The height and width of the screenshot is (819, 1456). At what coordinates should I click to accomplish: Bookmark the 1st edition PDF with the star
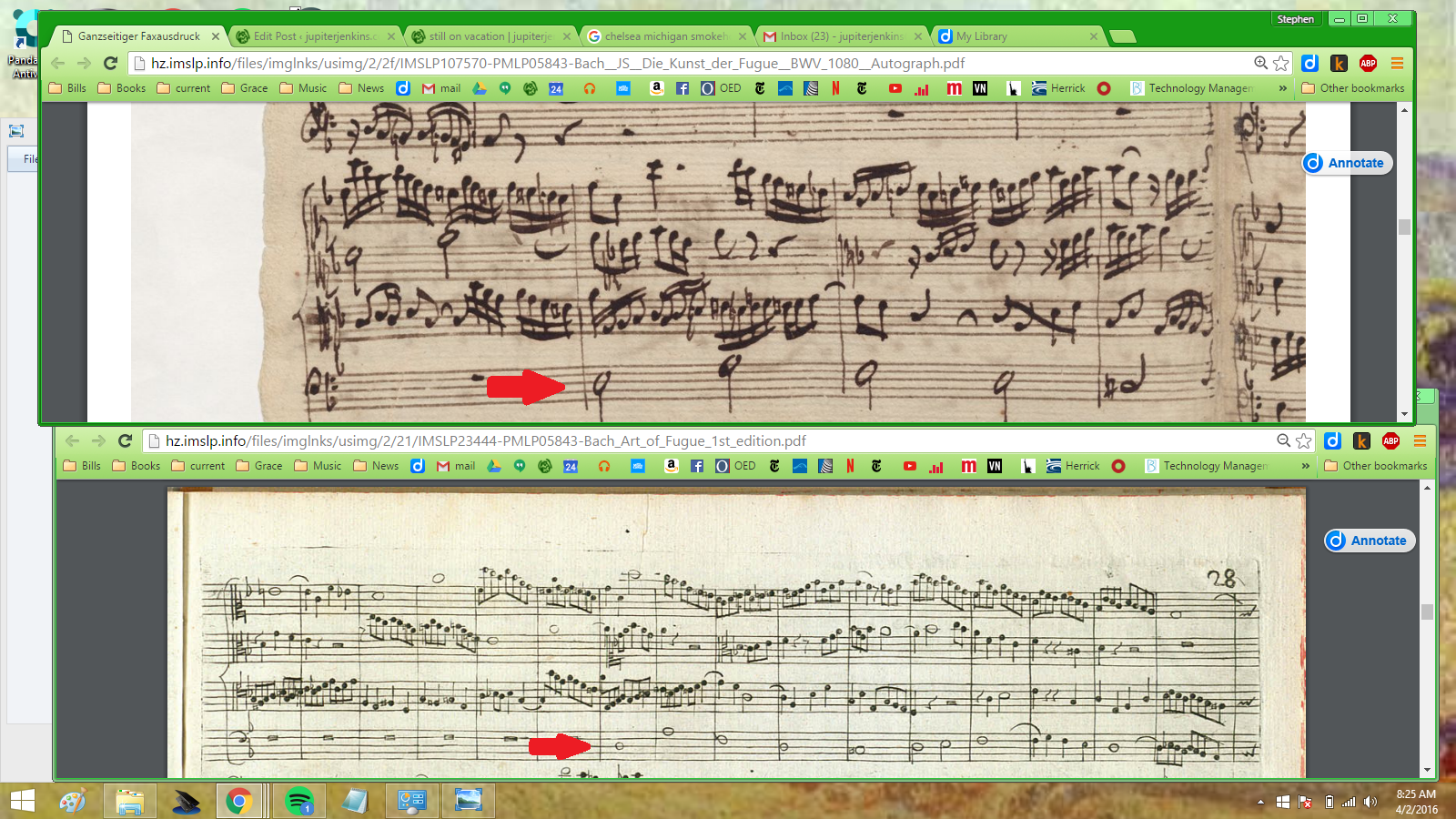coord(1304,440)
